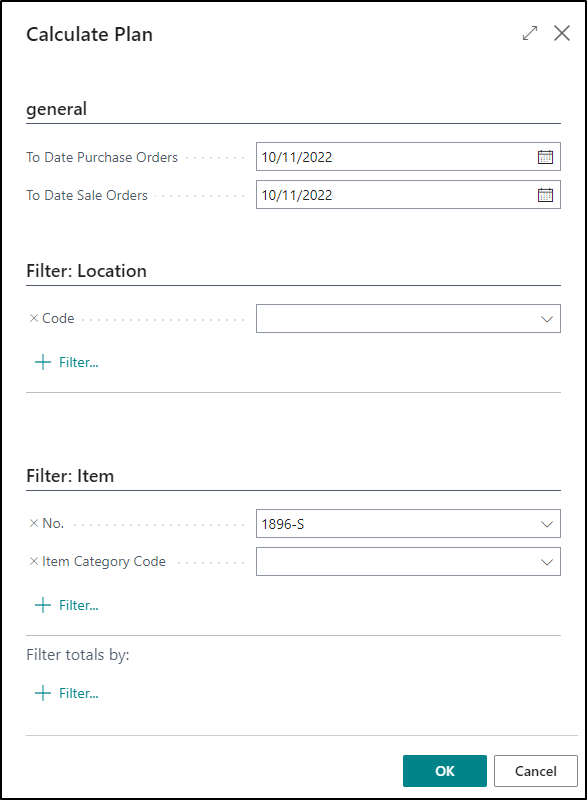Open the Item No. dropdown arrow
The height and width of the screenshot is (800, 587).
[x=547, y=524]
